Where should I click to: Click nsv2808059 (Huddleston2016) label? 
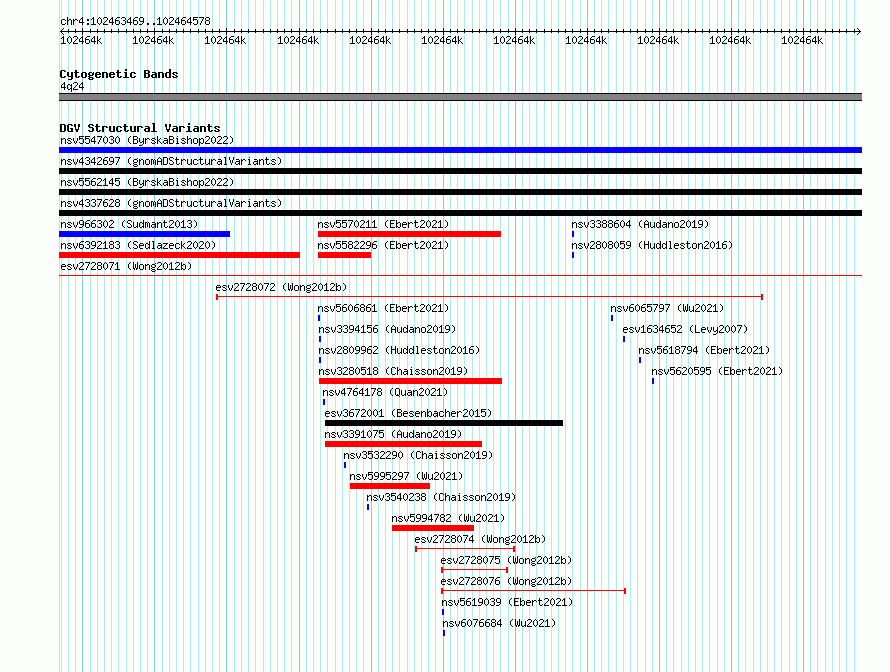point(652,245)
